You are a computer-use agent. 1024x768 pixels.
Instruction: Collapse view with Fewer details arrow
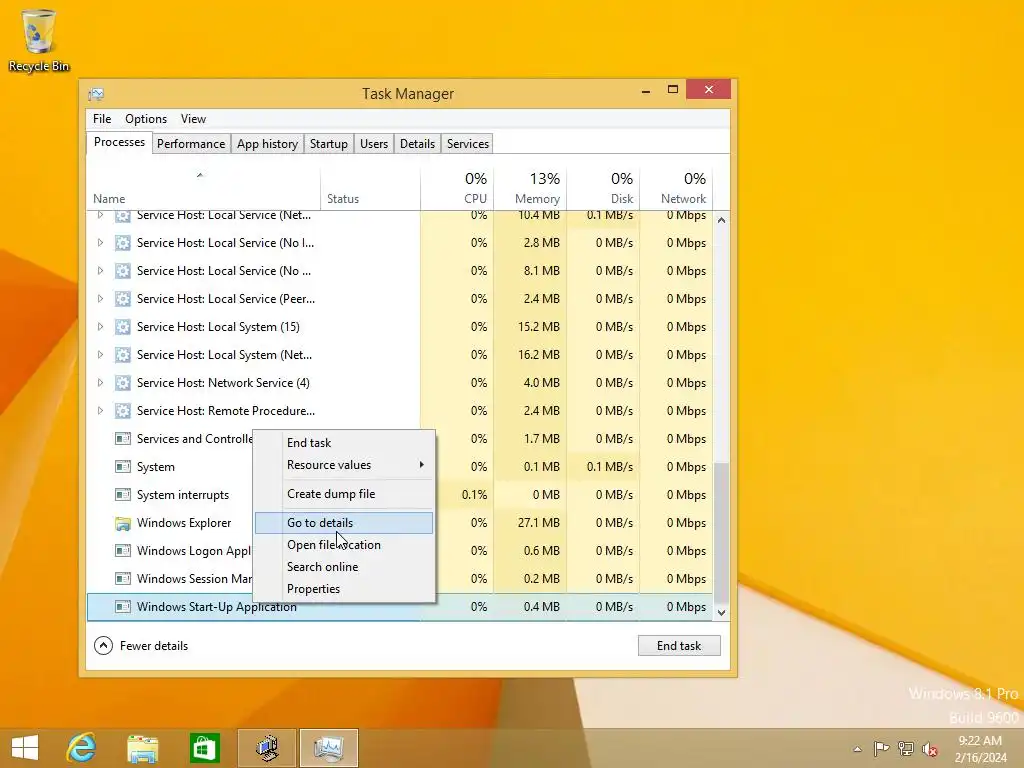click(x=103, y=646)
